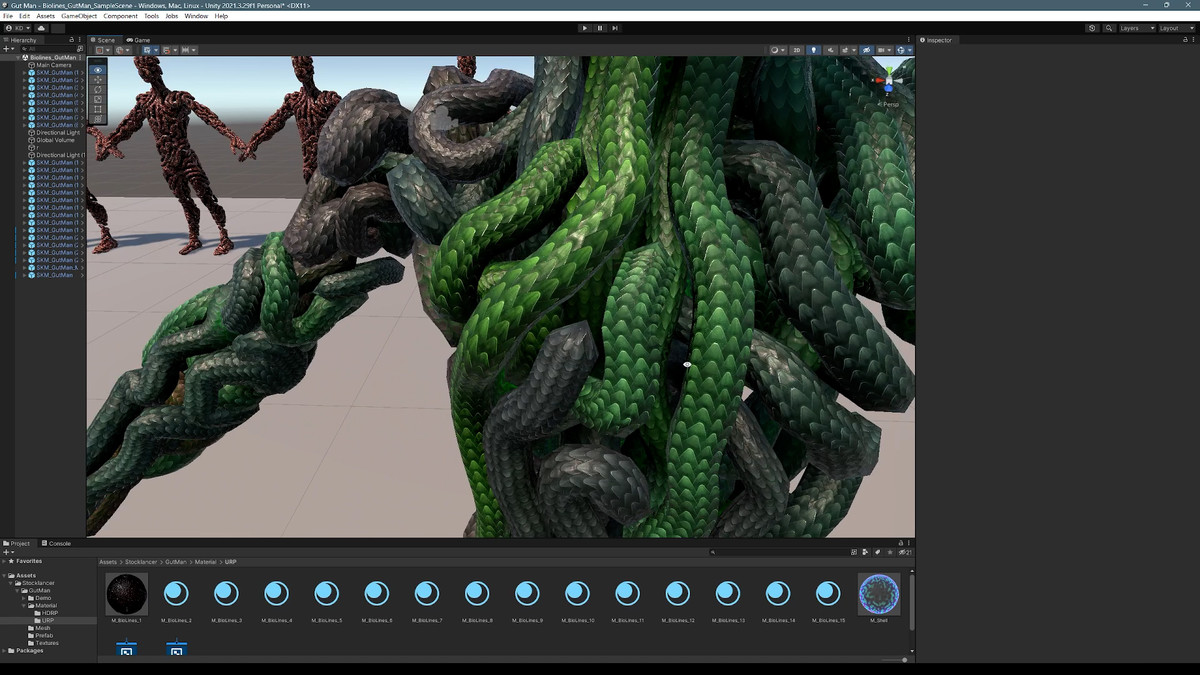Screen dimensions: 1200x675
Task: Toggle 2D view mode in Scene
Action: [796, 50]
